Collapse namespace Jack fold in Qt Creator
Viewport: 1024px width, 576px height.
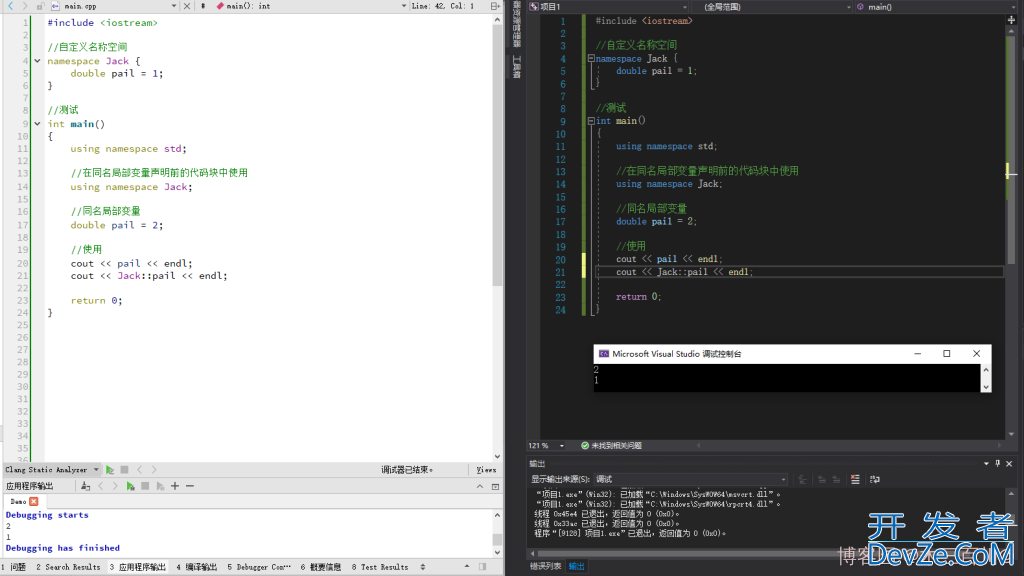coord(37,61)
